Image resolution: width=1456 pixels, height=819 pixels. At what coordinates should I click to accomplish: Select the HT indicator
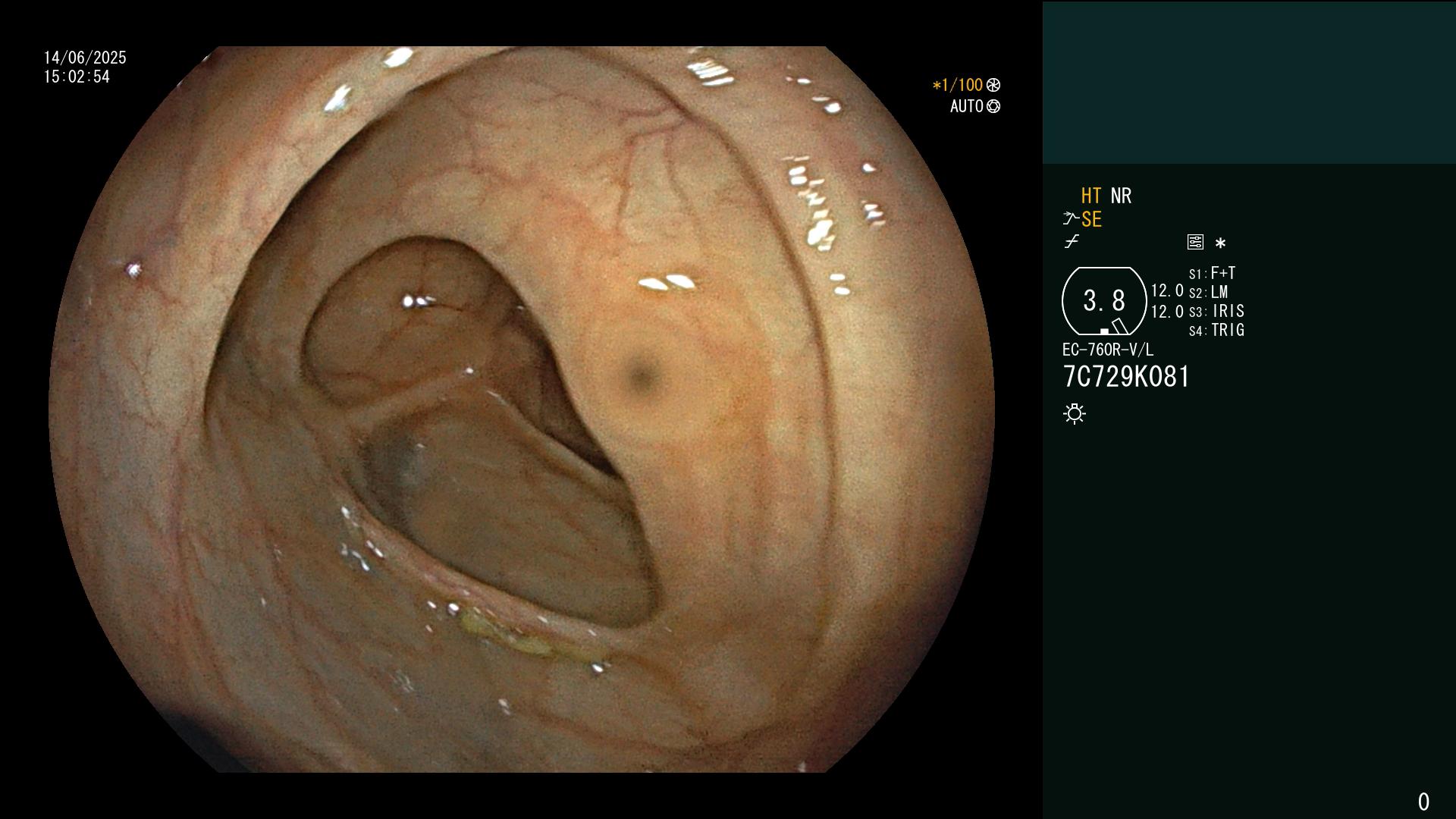1091,196
